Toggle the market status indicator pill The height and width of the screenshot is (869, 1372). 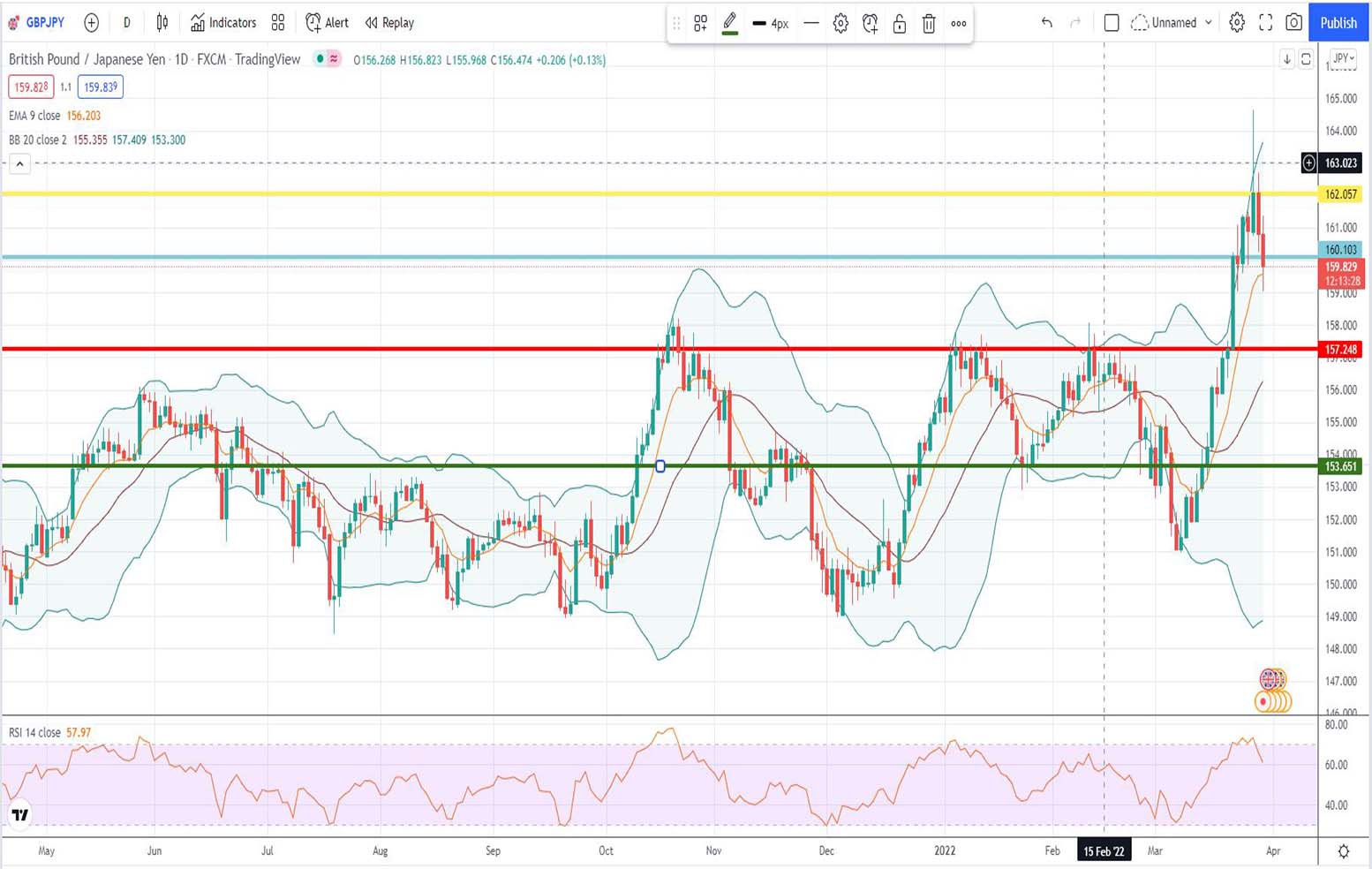[x=327, y=59]
